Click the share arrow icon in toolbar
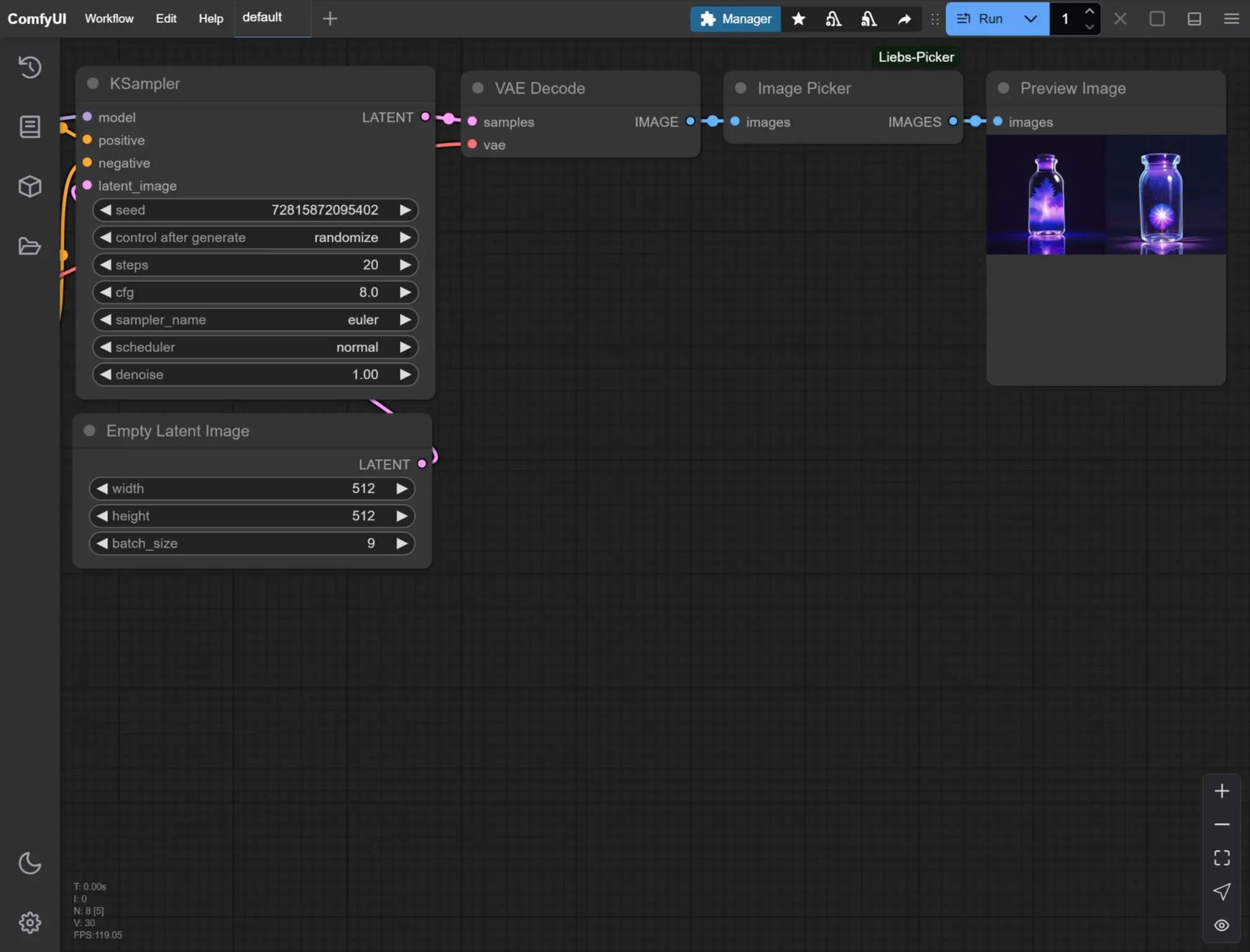Screen dimensions: 1250x952 tap(905, 19)
